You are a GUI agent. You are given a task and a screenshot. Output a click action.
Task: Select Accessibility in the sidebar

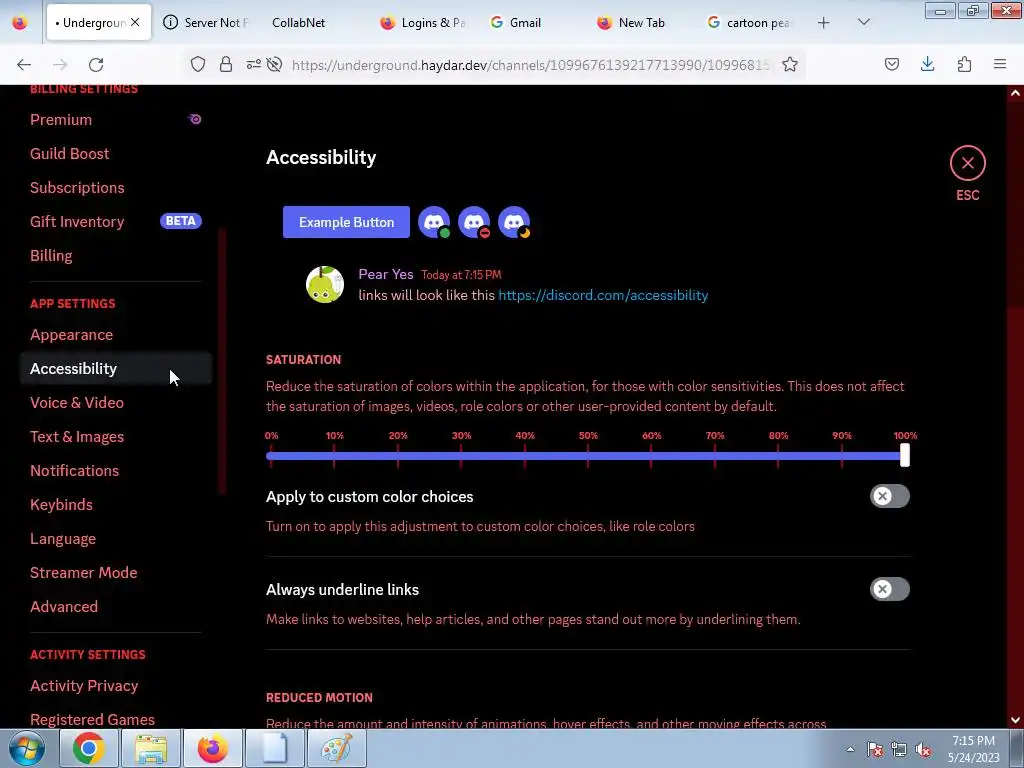click(x=116, y=368)
